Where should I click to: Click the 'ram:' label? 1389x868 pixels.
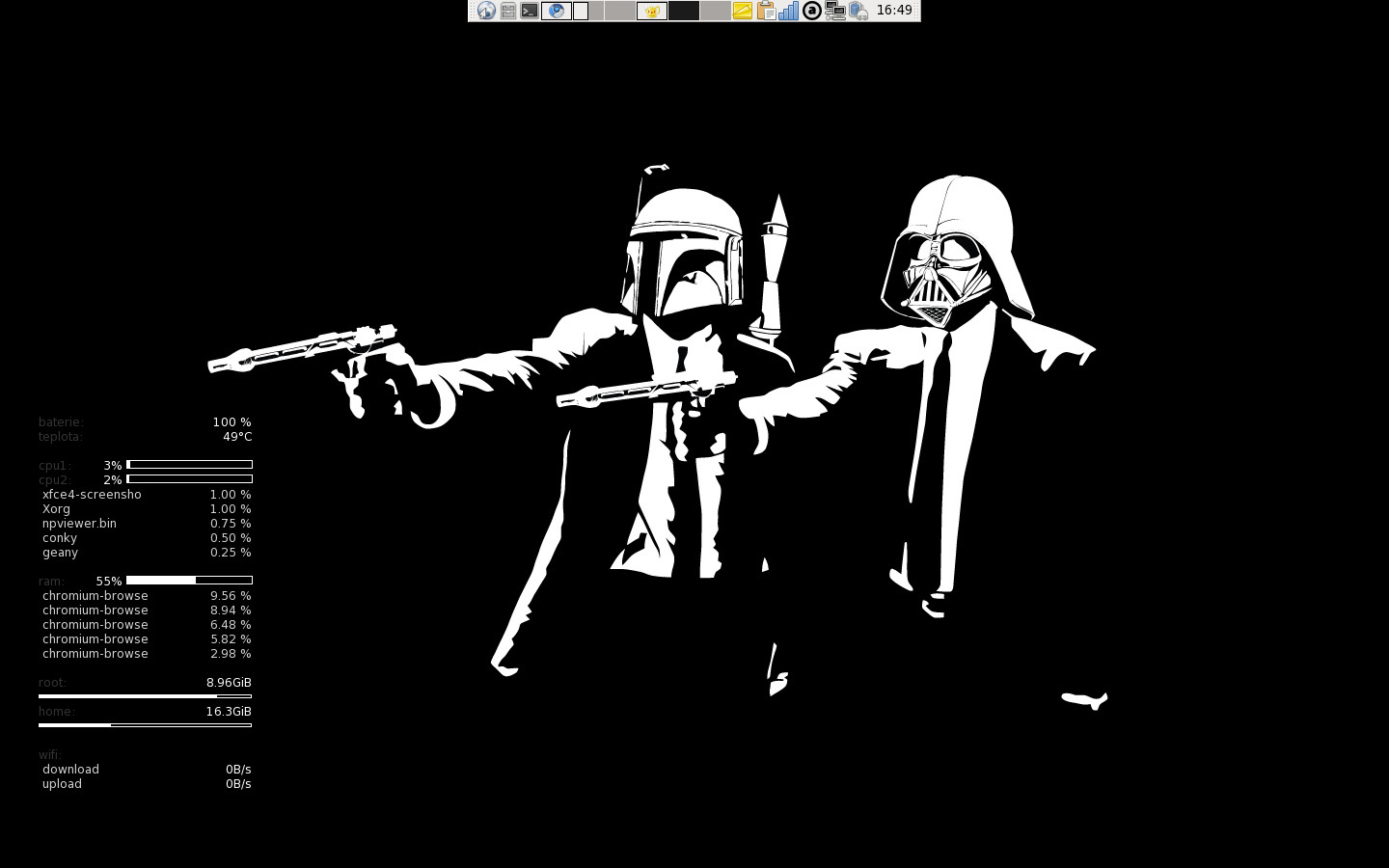[51, 582]
